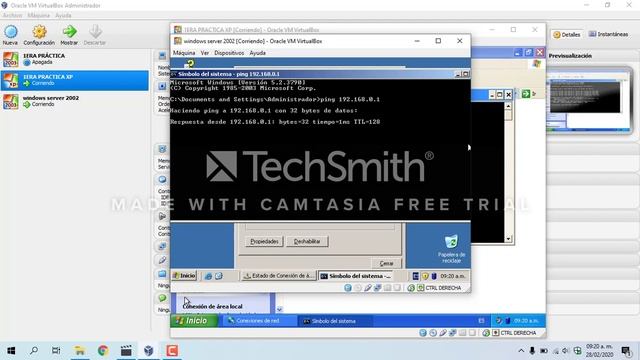The image size is (640, 360).
Task: Open Papelera de reciclaje desktop icon
Action: click(x=451, y=249)
